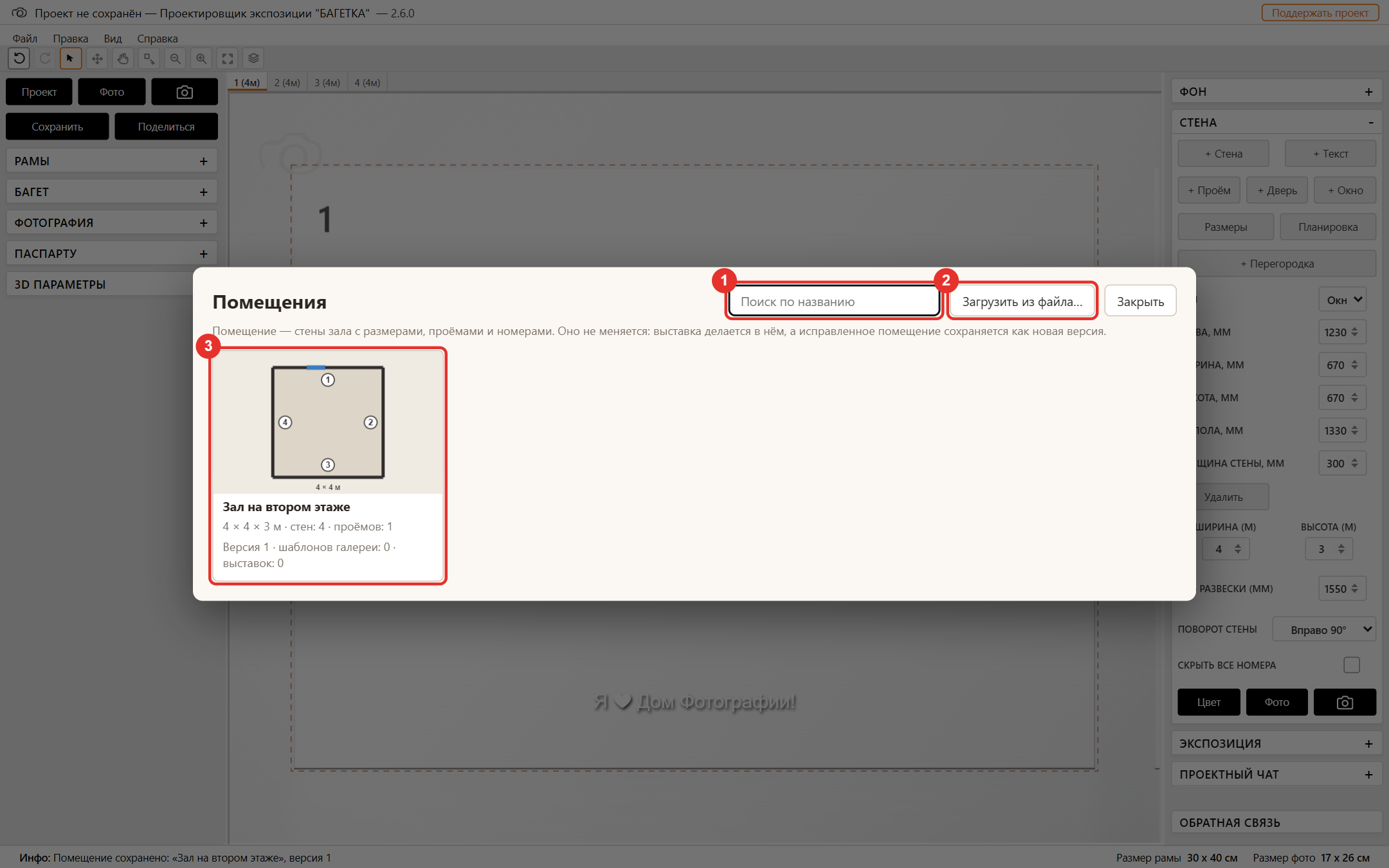Select the four-arrow move tool
This screenshot has height=868, width=1389.
97,59
